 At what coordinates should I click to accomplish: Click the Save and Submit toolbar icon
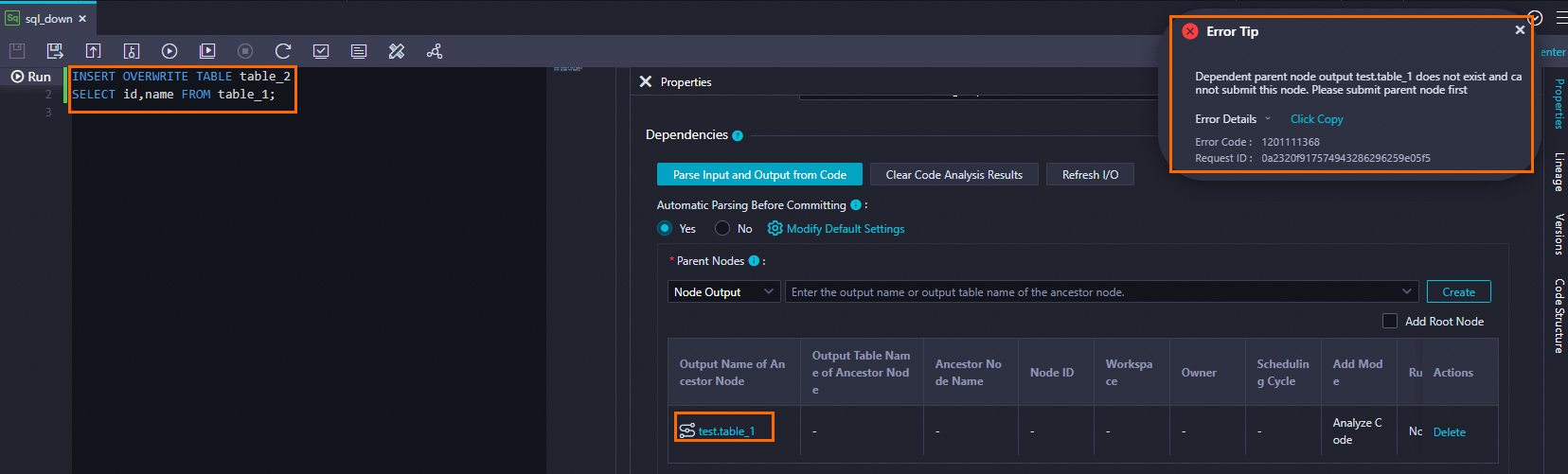click(55, 51)
